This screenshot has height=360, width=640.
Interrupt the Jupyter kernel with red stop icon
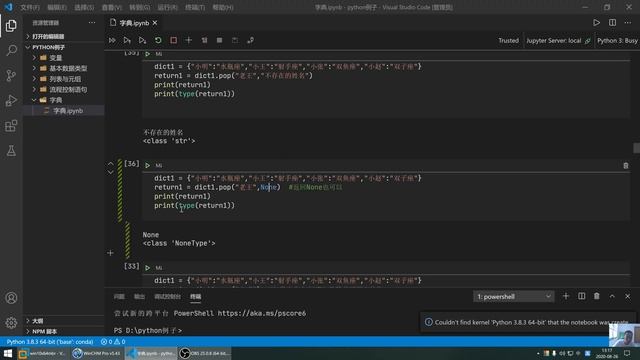[173, 40]
